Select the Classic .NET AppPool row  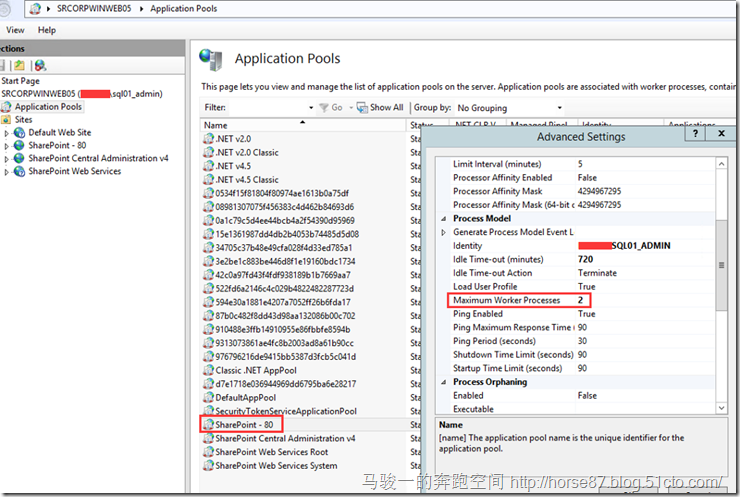click(256, 371)
